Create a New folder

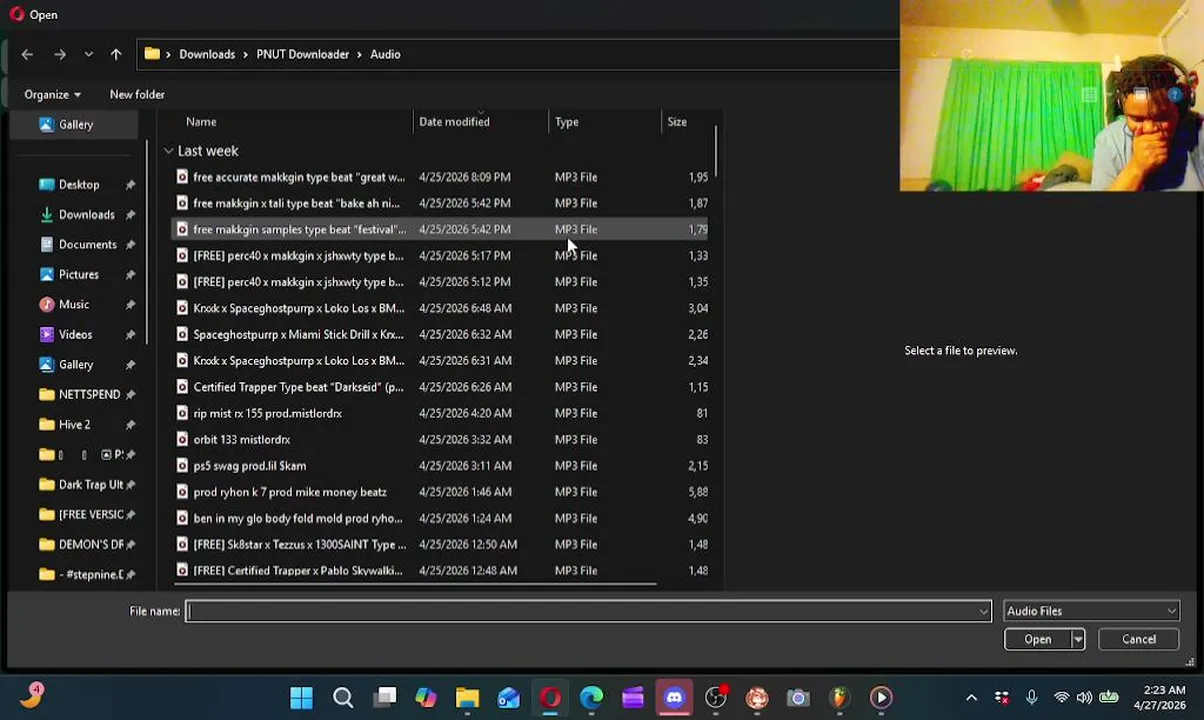137,94
